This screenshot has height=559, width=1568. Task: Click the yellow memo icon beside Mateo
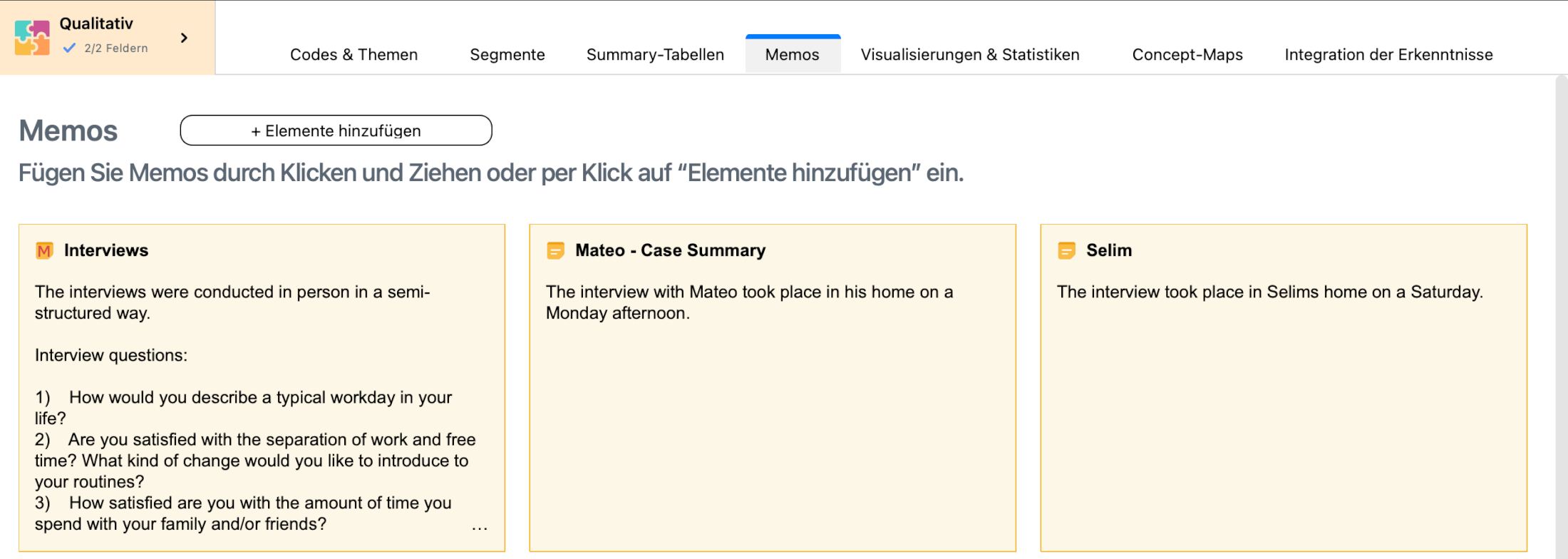click(555, 251)
